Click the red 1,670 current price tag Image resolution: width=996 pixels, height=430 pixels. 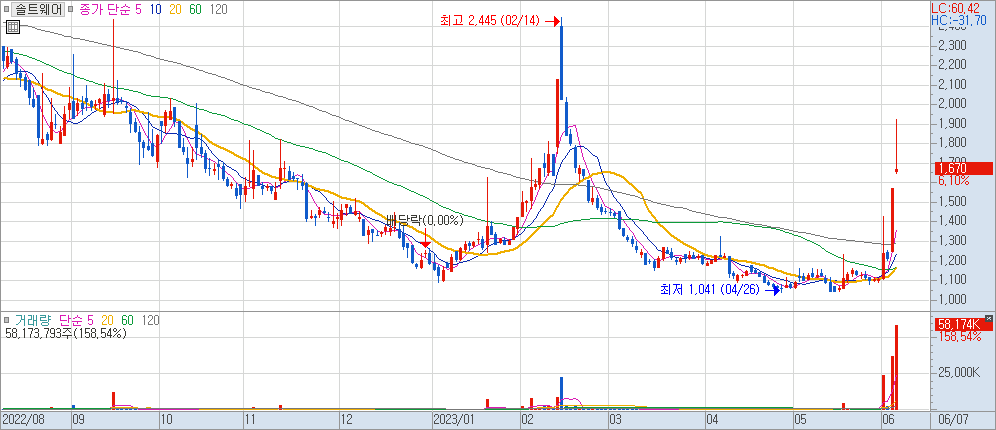962,168
